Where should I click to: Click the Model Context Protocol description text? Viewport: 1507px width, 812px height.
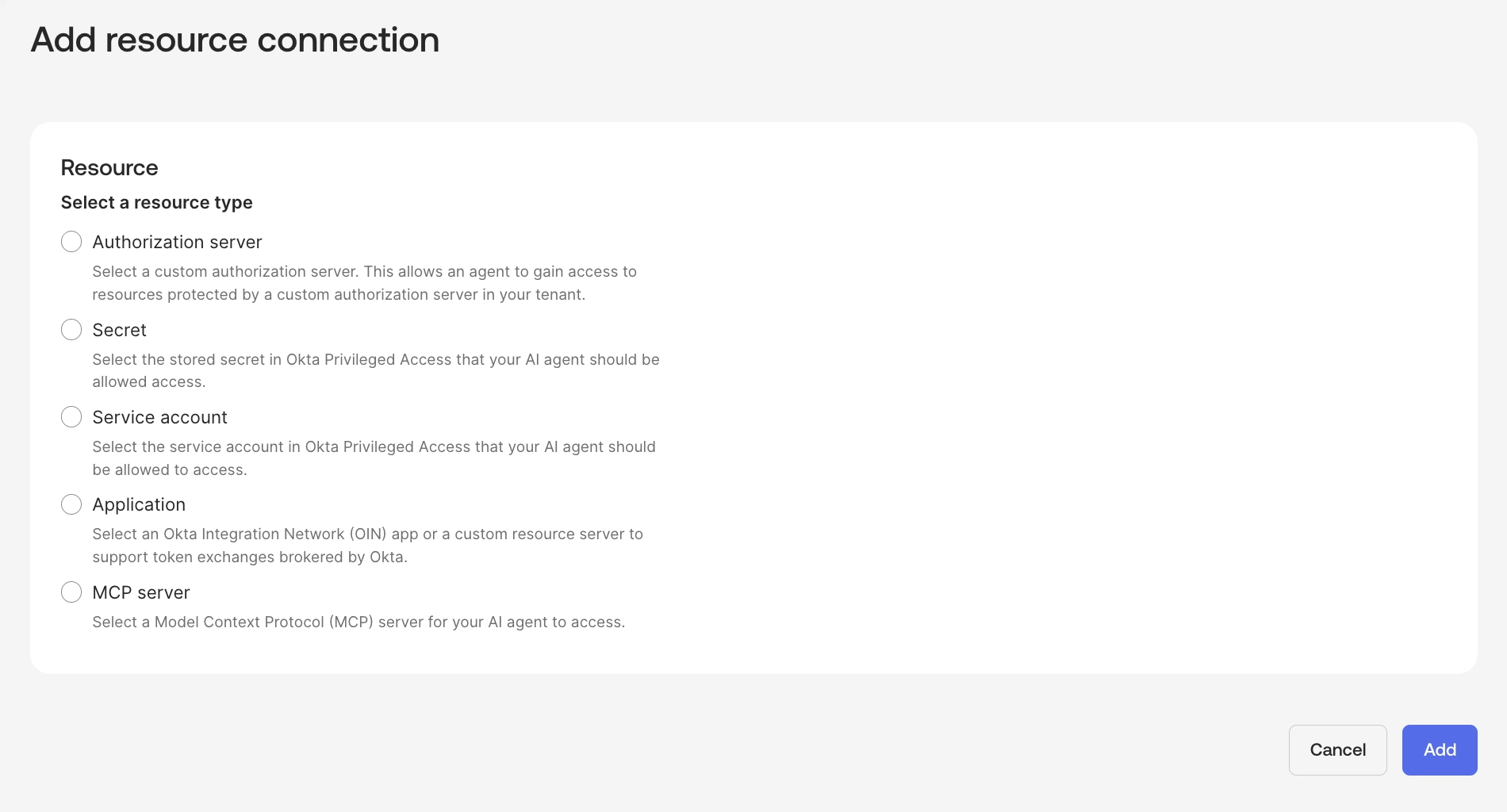coord(359,622)
